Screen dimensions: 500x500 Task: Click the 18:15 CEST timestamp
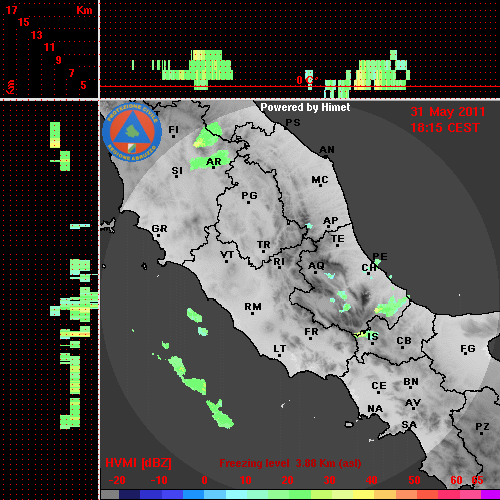tap(445, 128)
